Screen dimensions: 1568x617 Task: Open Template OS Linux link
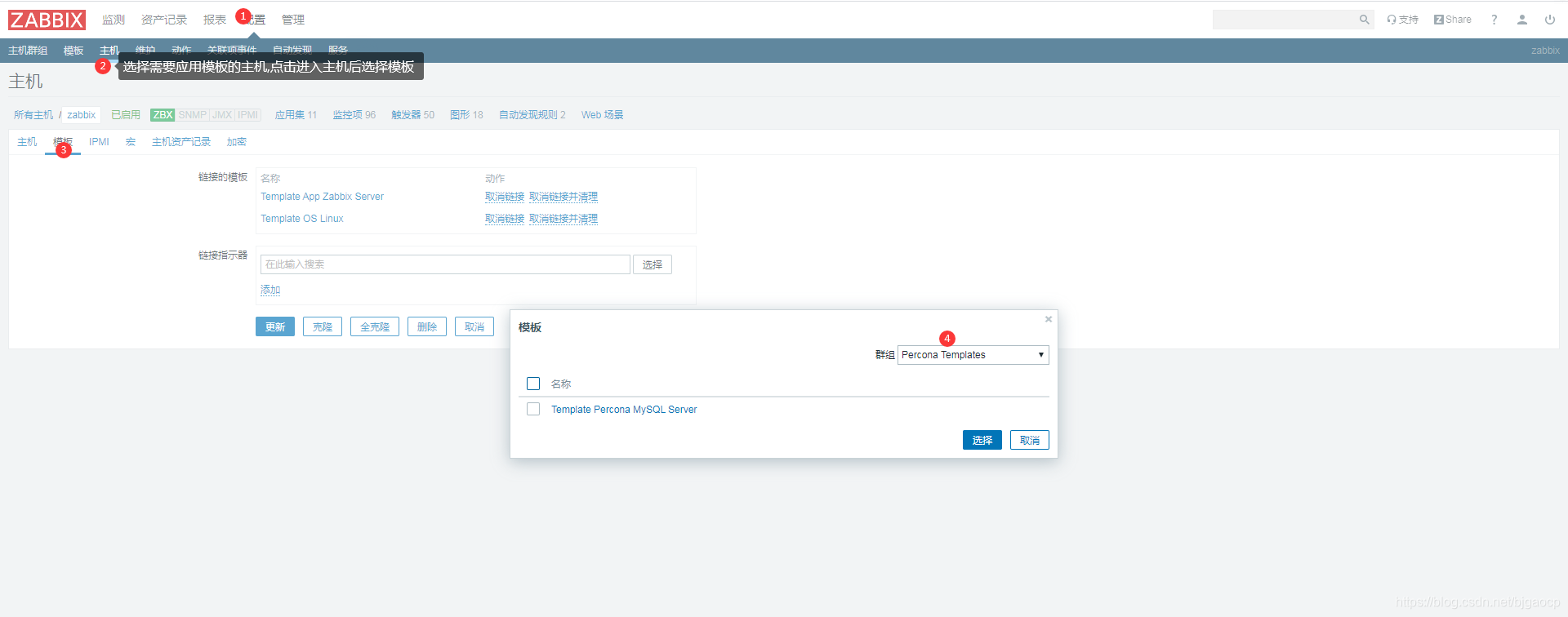click(x=302, y=219)
